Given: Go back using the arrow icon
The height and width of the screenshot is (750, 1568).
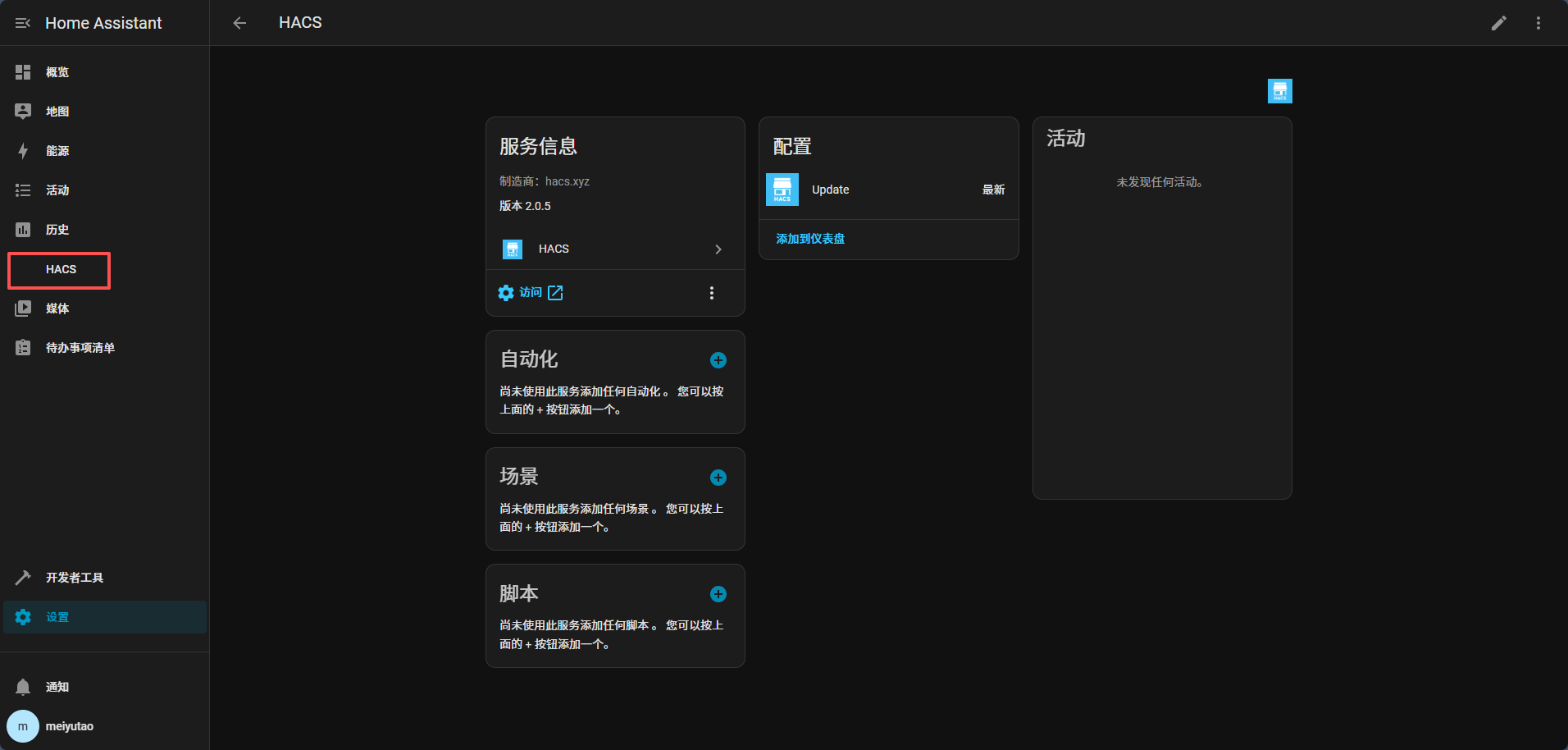Looking at the screenshot, I should (x=239, y=23).
